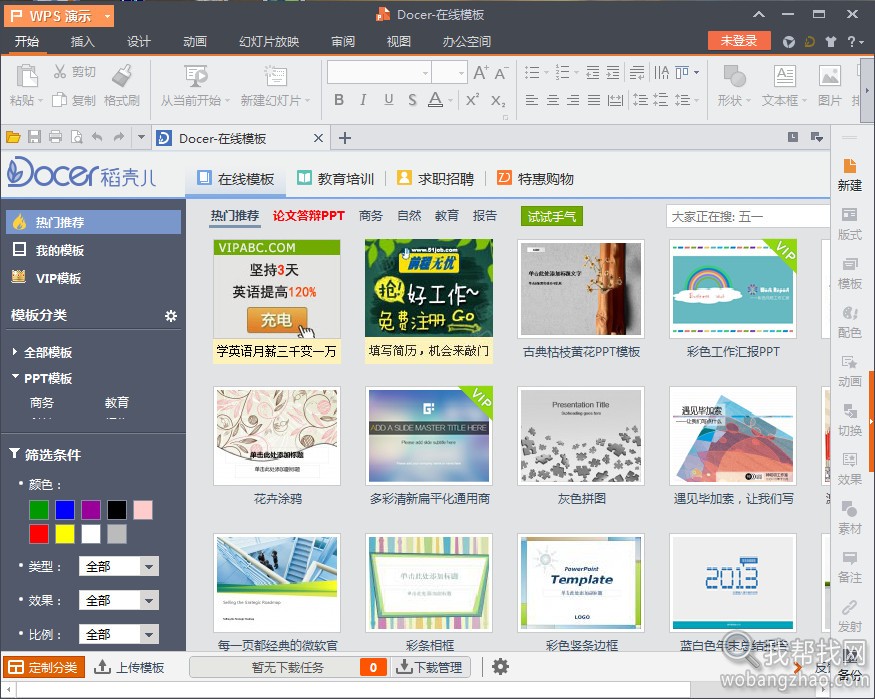Screen dimensions: 875x699
Task: Click the open folder icon
Action: tap(13, 137)
